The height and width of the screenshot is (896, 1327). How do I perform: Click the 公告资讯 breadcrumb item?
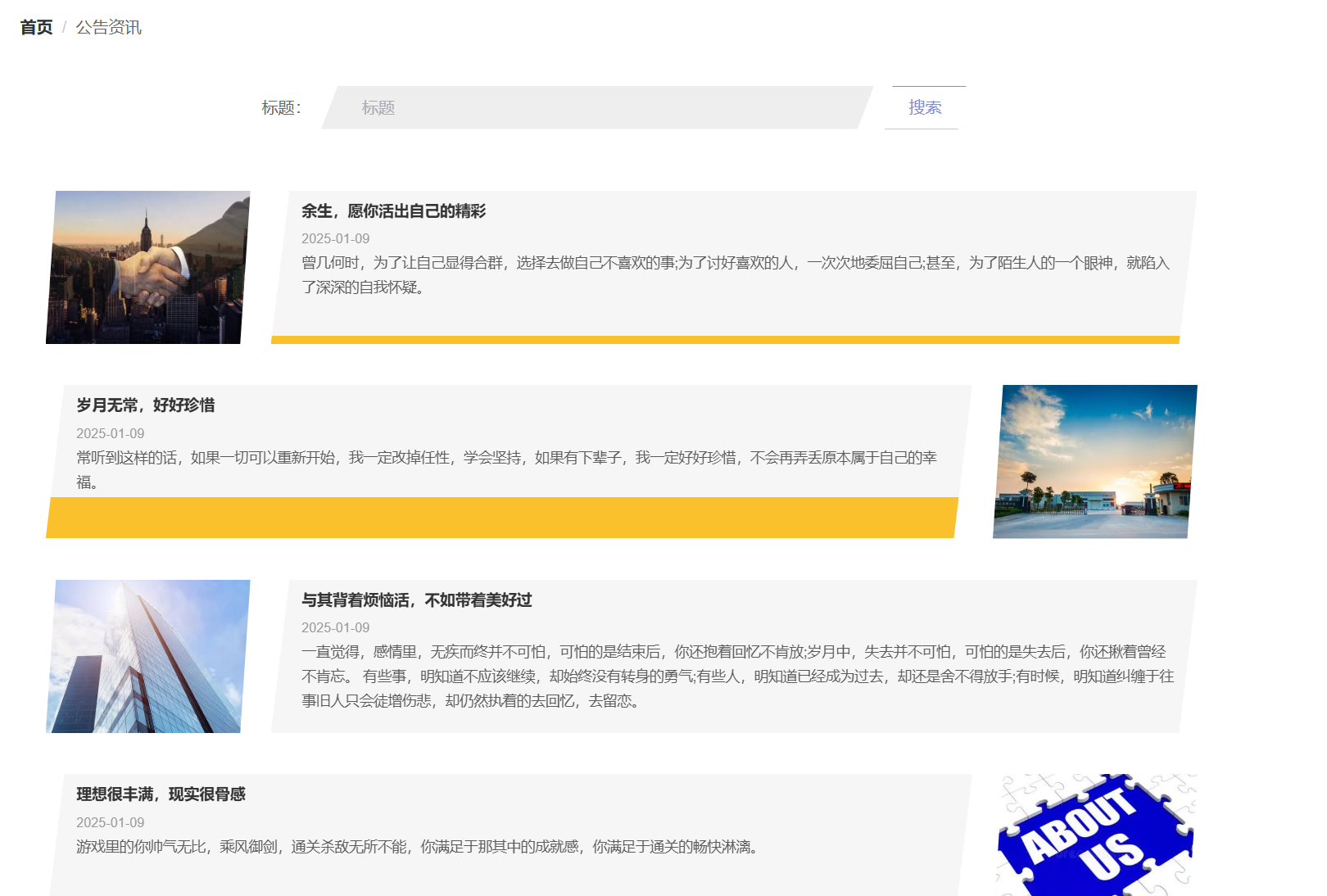click(108, 27)
